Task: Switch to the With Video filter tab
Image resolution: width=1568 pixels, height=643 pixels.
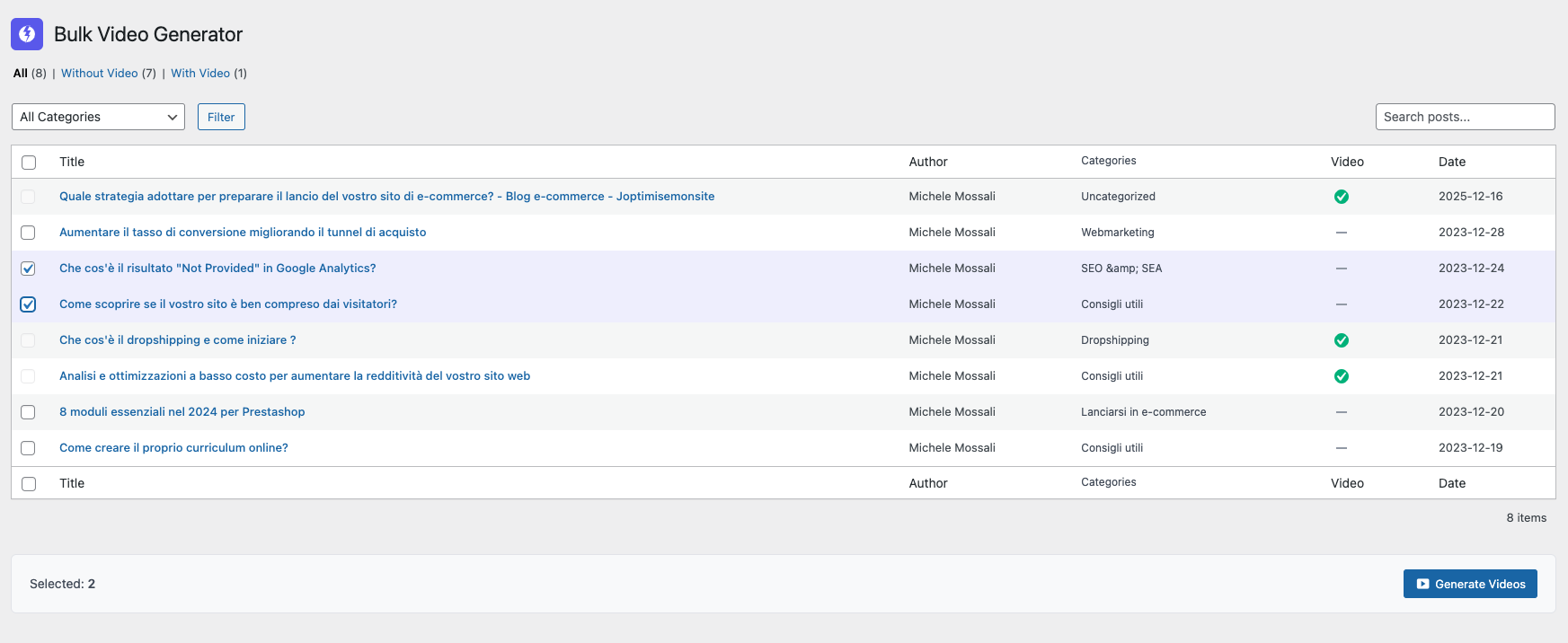Action: [200, 74]
